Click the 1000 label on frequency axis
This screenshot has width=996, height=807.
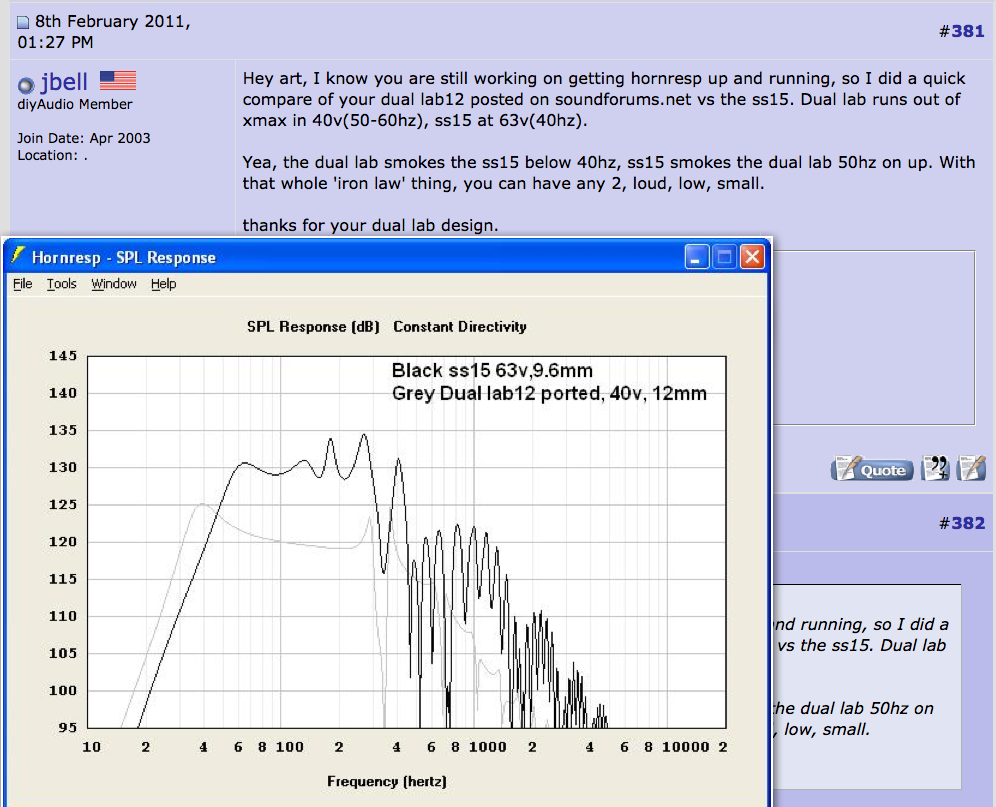488,747
